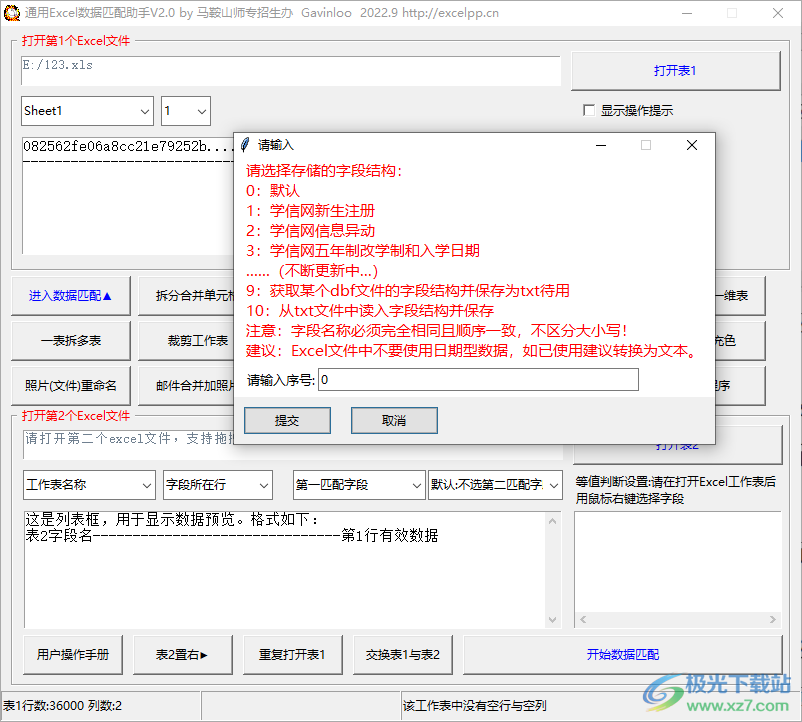The width and height of the screenshot is (802, 722).
Task: Click the 打开表1 button
Action: click(x=676, y=71)
